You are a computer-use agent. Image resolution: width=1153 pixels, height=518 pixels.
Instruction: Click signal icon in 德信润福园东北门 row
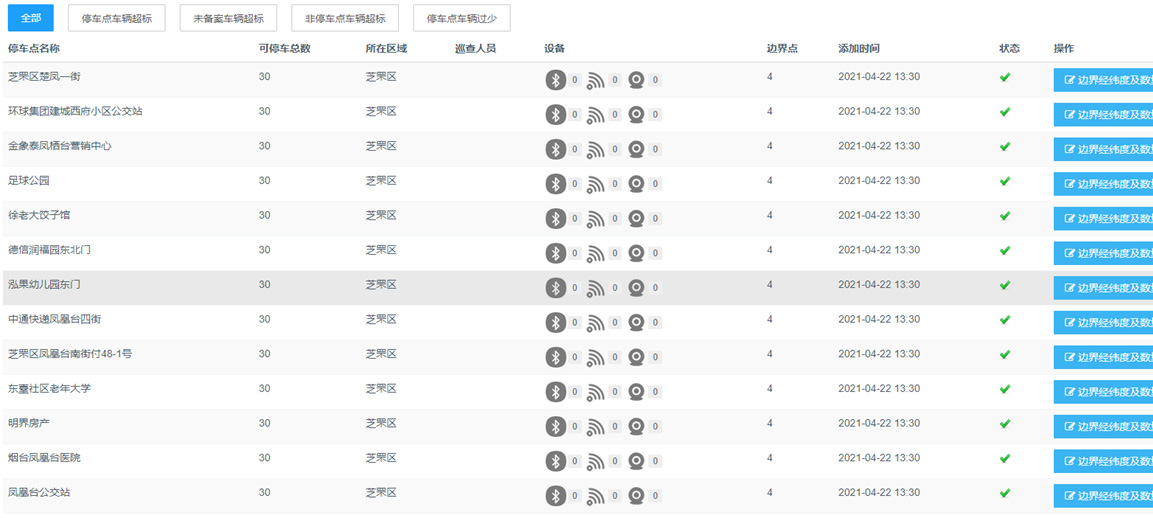pos(596,253)
